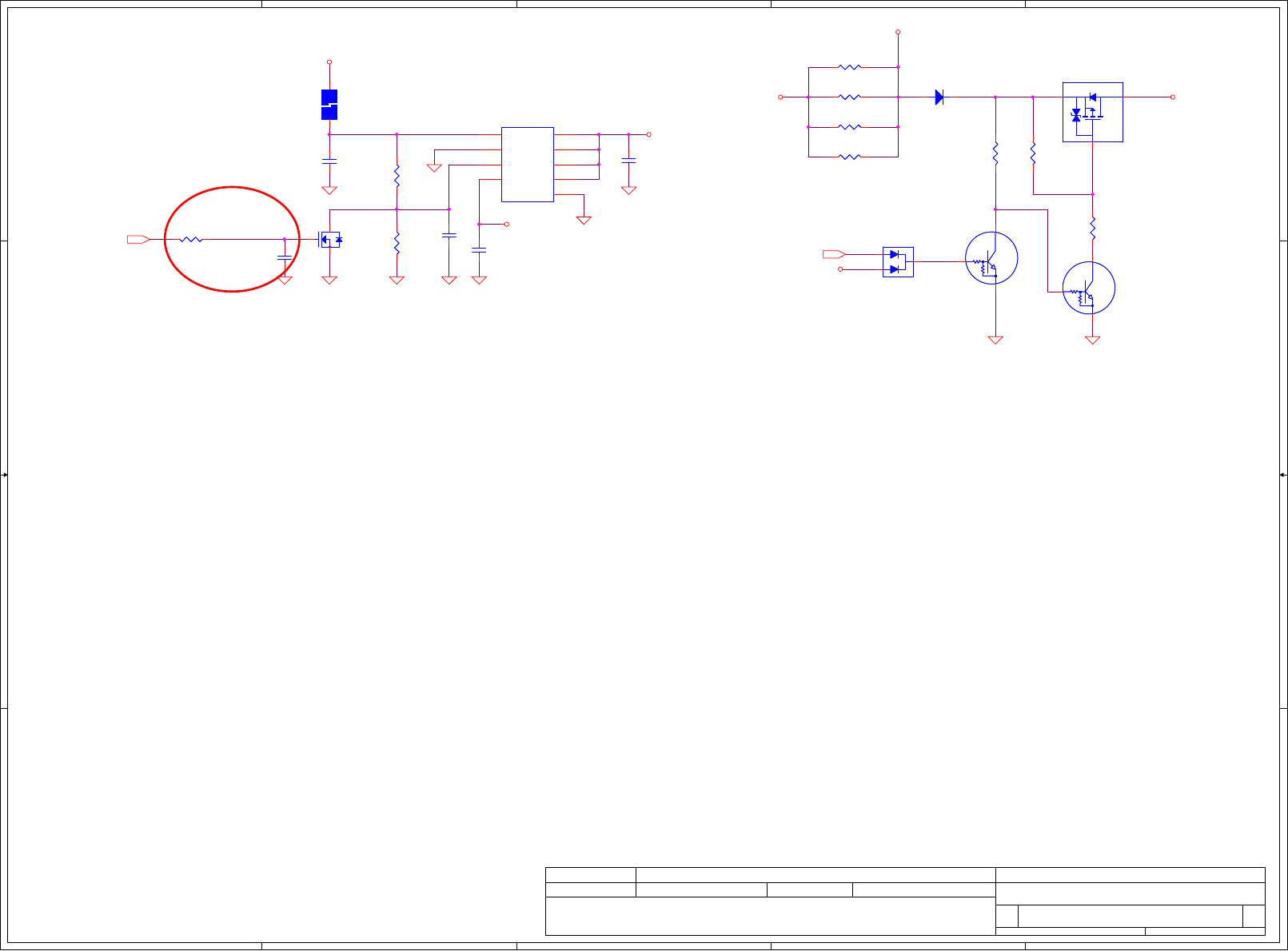Click the output terminal right of the IC
1288x951 pixels.
[x=649, y=135]
